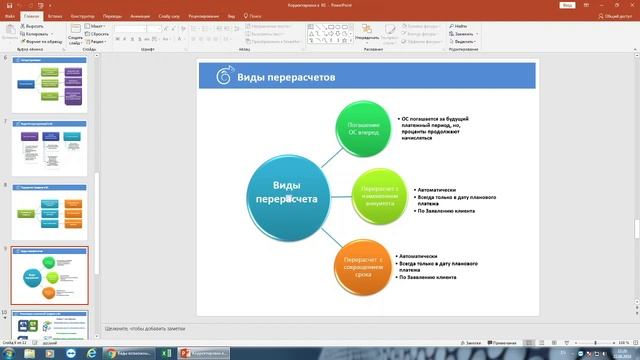Screen dimensions: 640x360
Task: Toggle the Notes (Заметки) pane in the status bar
Action: tap(471, 343)
